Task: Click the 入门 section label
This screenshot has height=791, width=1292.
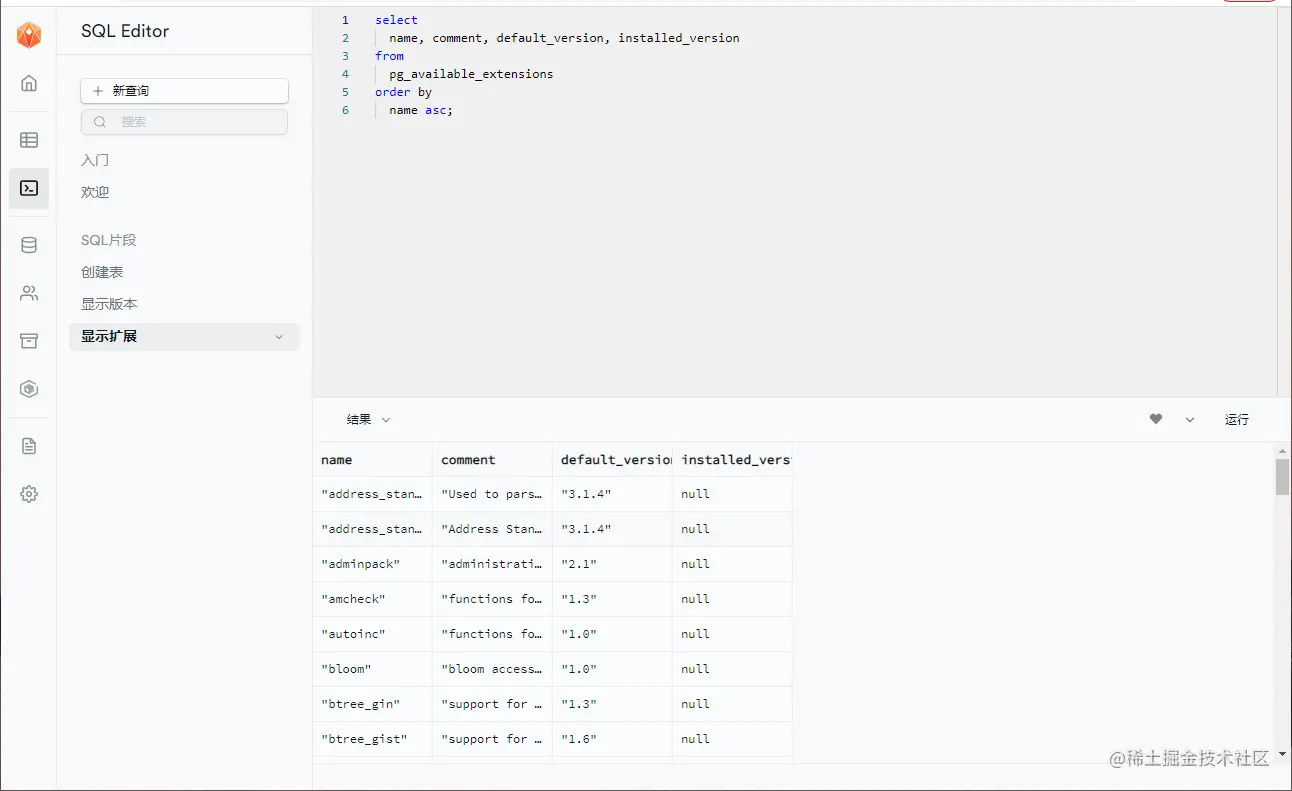Action: 95,160
